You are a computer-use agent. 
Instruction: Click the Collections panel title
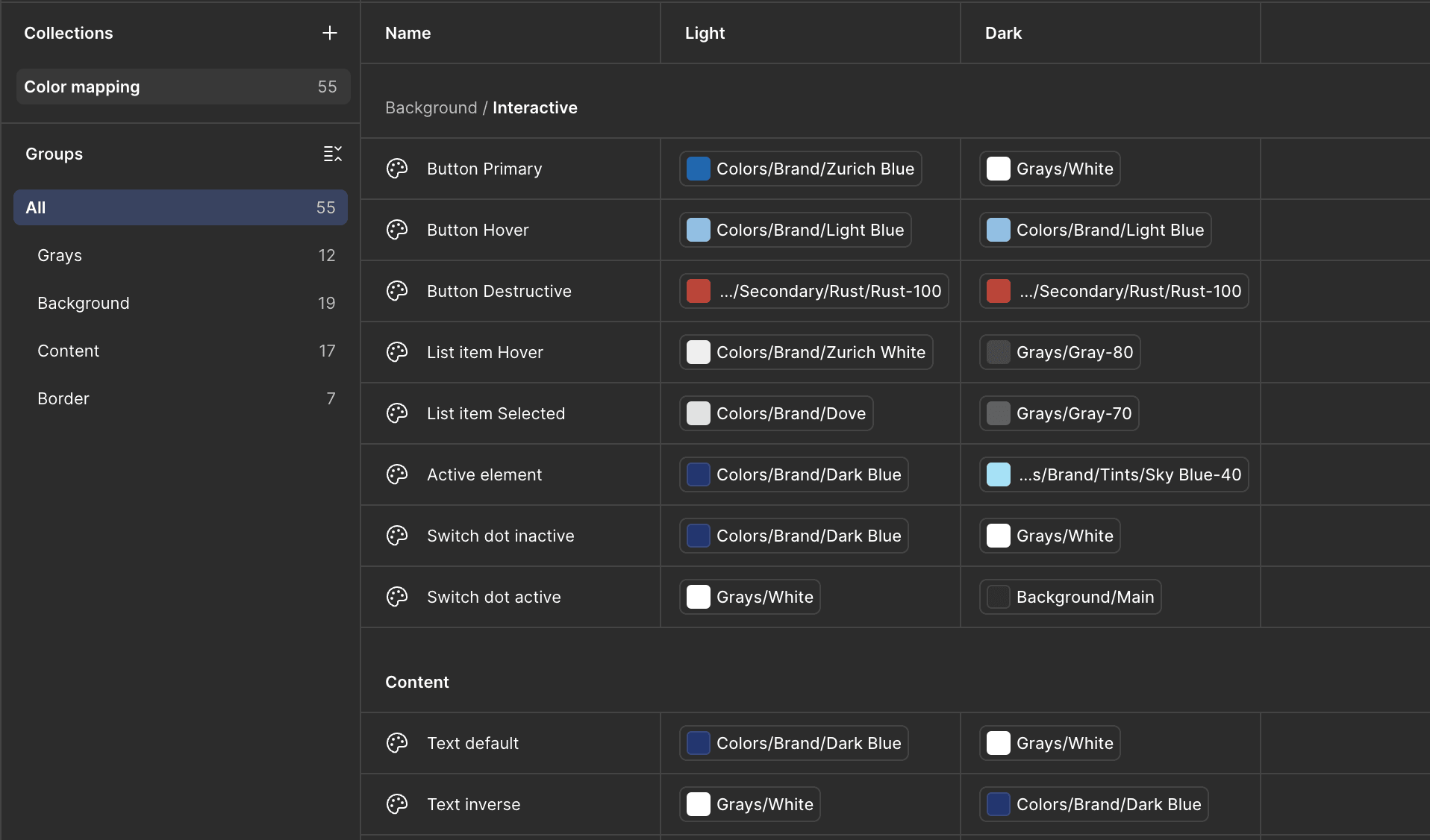click(69, 33)
